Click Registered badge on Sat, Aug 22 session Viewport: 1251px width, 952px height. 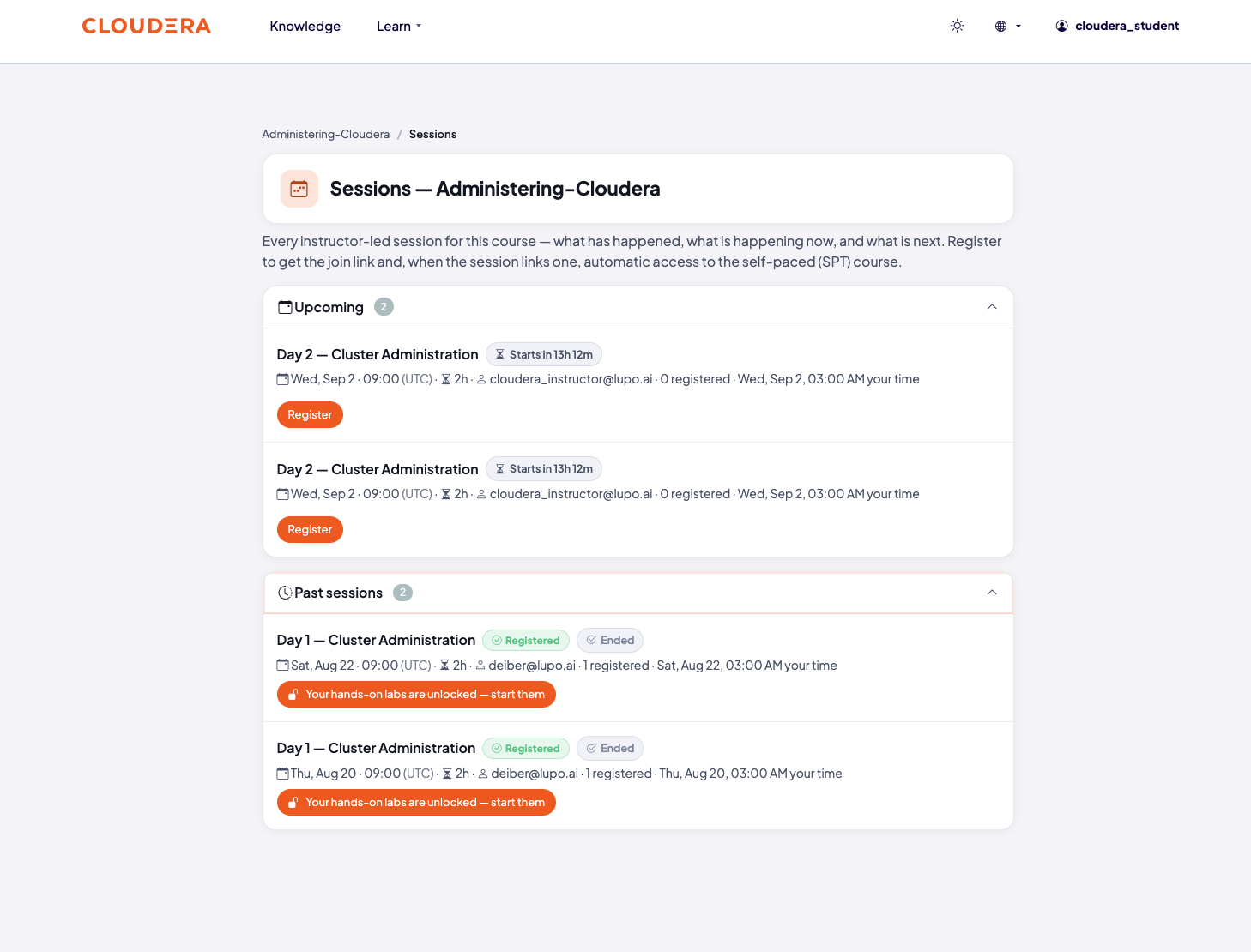pyautogui.click(x=526, y=641)
